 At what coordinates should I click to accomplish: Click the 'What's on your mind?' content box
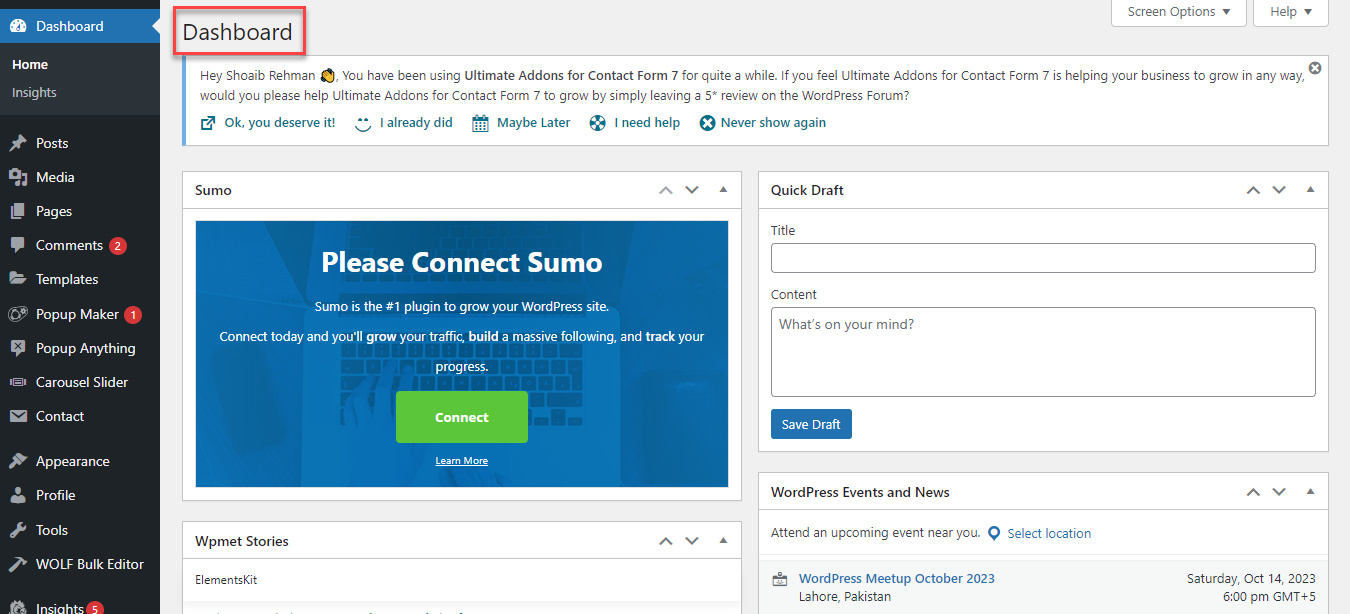pyautogui.click(x=1043, y=352)
